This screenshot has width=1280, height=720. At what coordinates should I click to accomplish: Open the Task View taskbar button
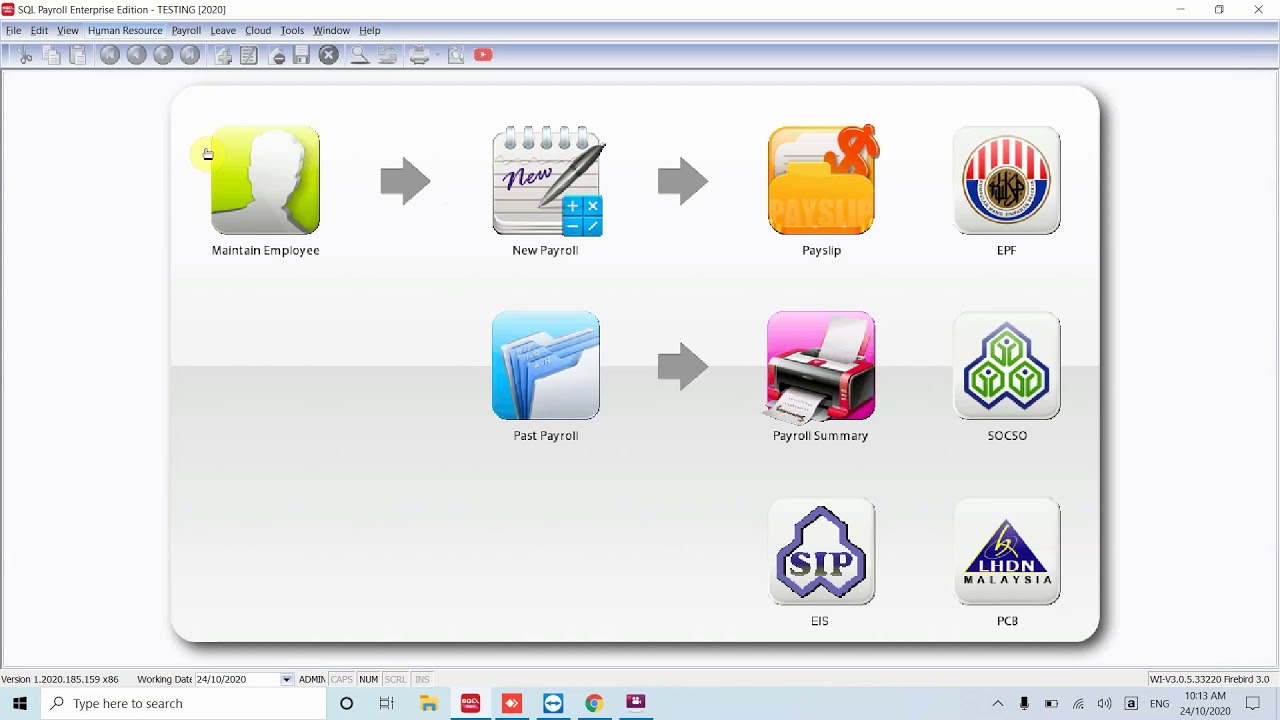click(x=387, y=704)
